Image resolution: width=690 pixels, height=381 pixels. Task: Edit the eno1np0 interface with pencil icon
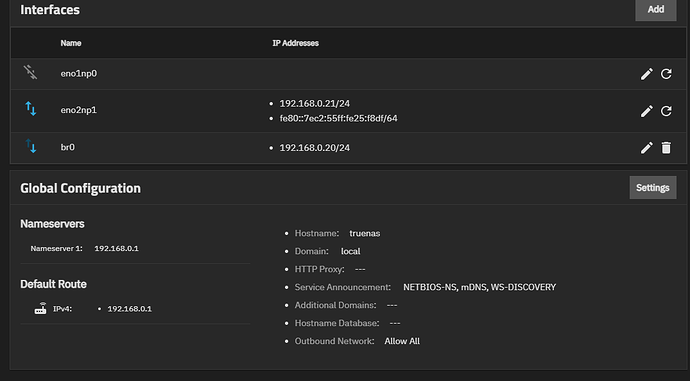646,74
